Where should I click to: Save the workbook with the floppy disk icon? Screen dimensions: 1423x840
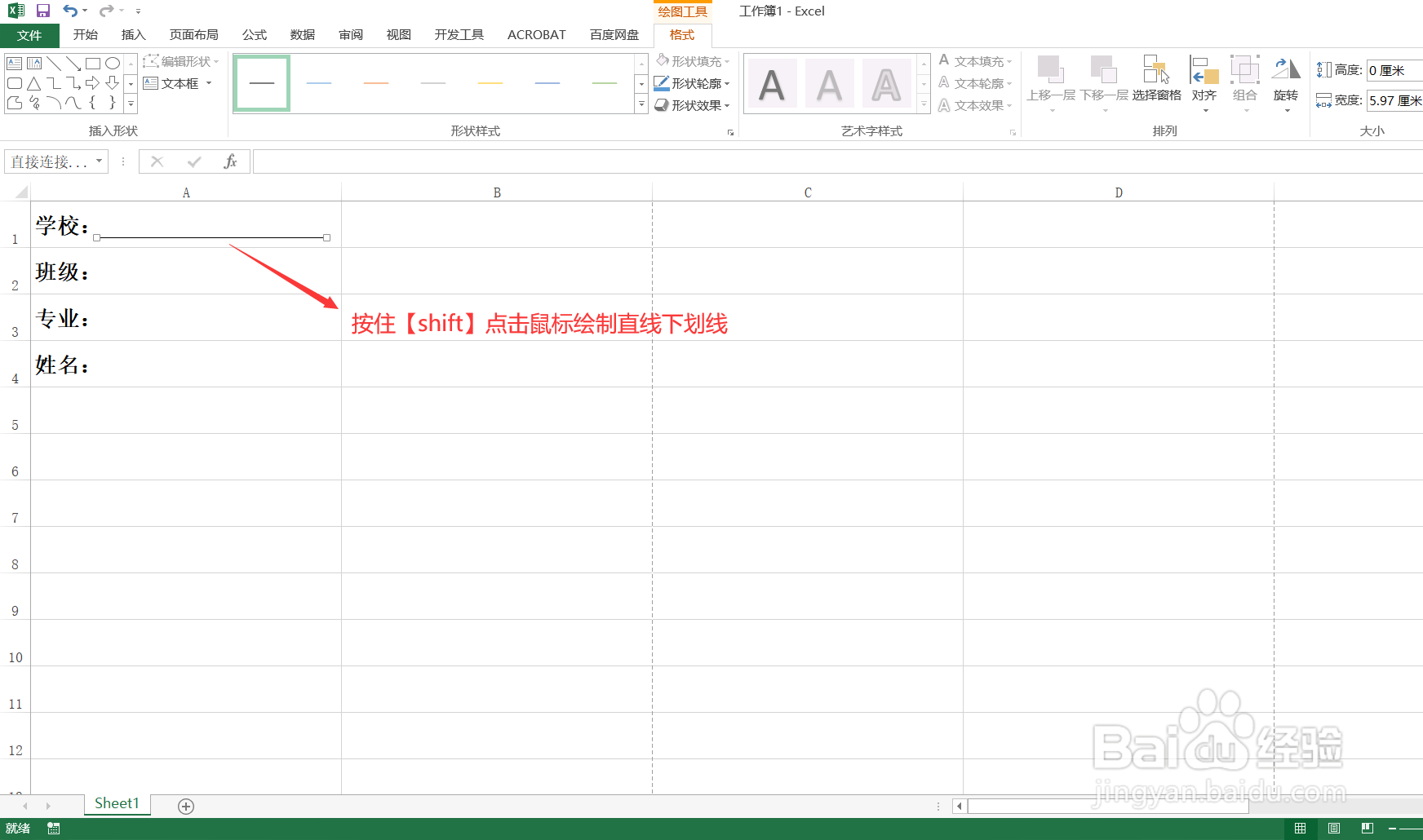[x=43, y=11]
